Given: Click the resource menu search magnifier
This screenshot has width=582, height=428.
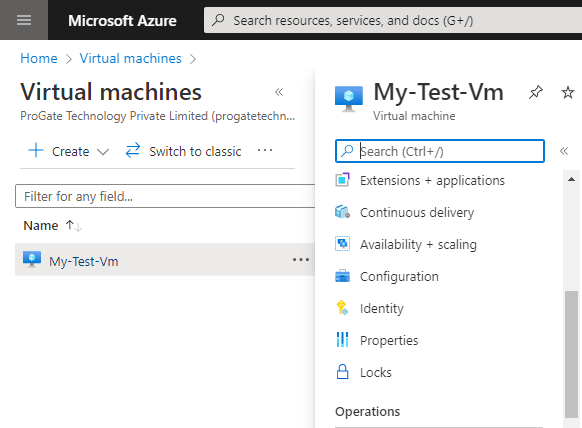Looking at the screenshot, I should [347, 151].
